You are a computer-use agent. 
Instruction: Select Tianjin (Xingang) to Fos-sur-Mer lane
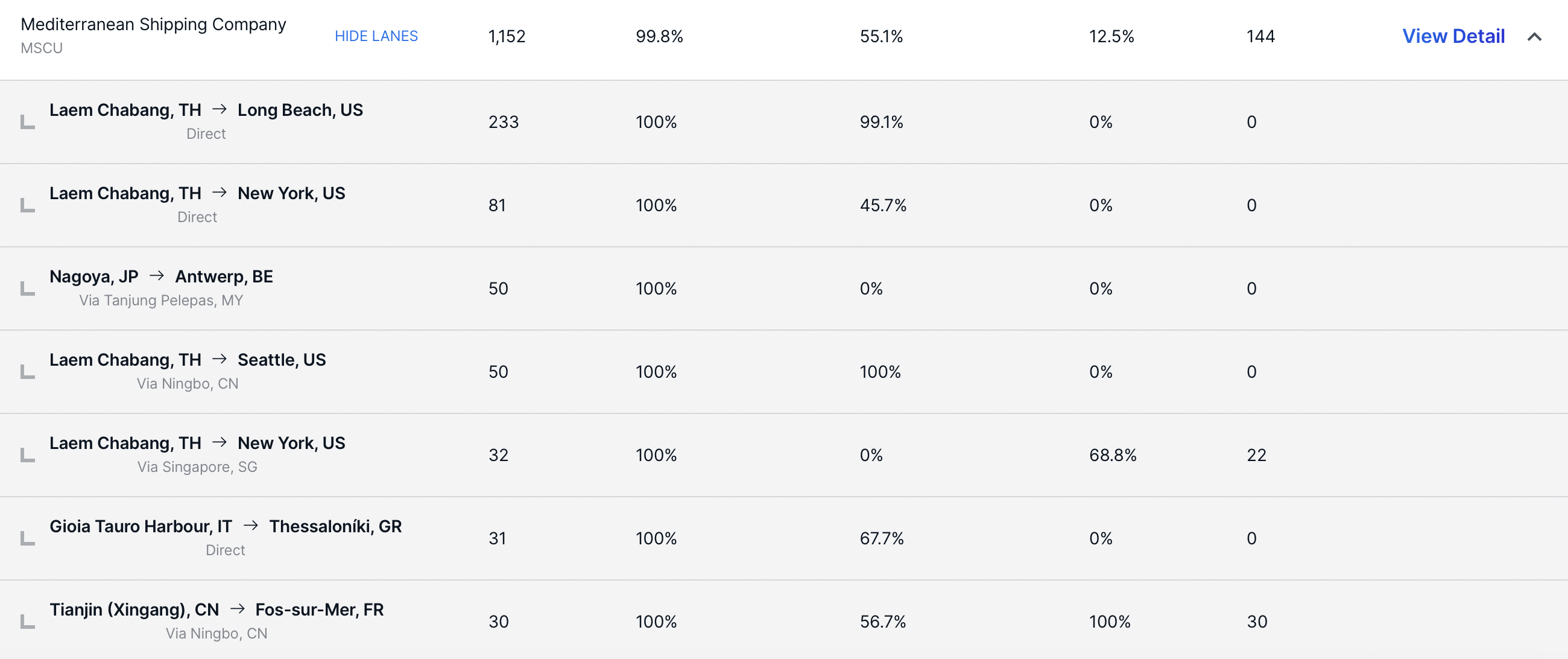(784, 620)
